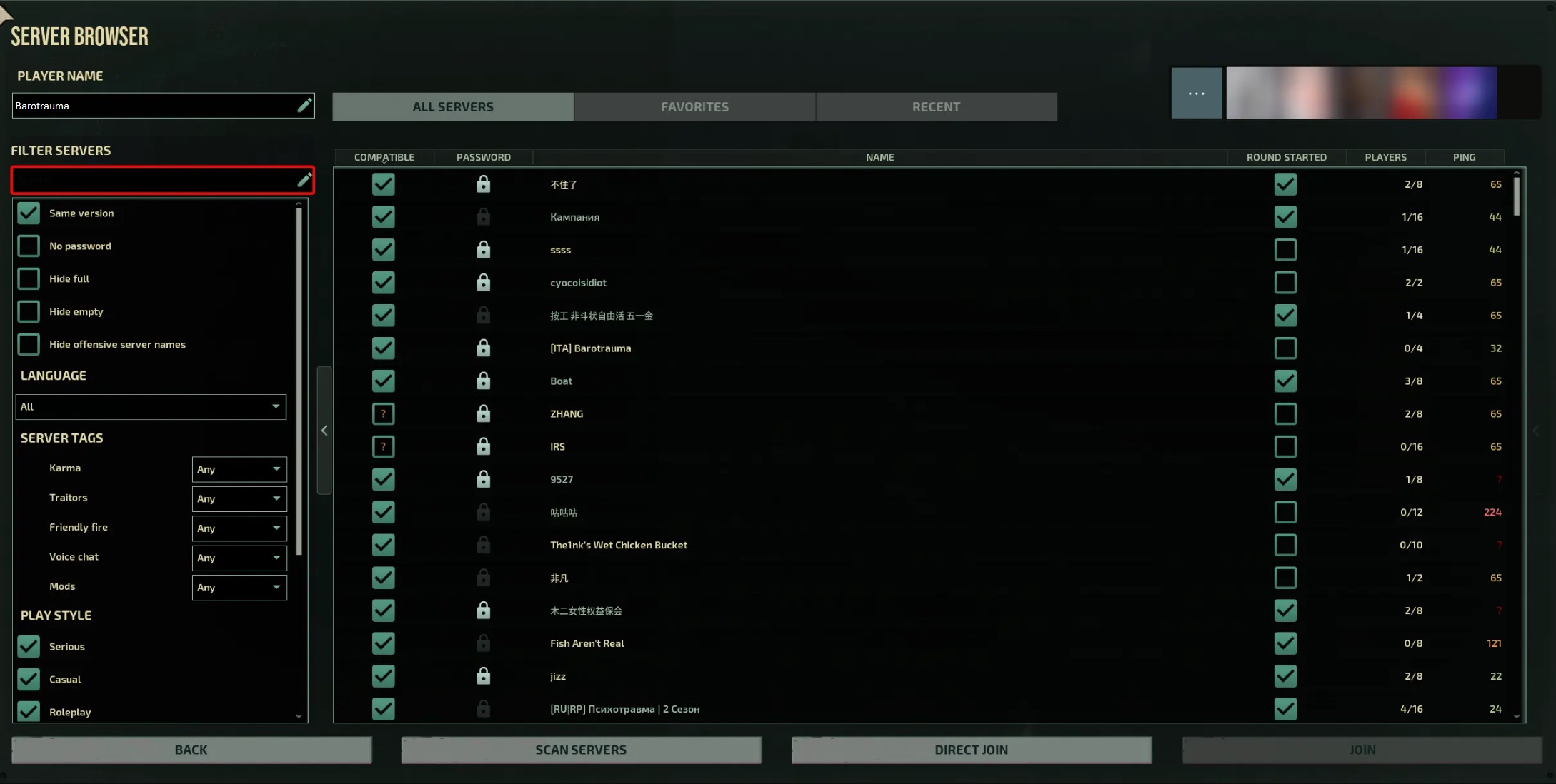Click the padlock icon on jizz server row
This screenshot has height=784, width=1556.
[x=484, y=675]
